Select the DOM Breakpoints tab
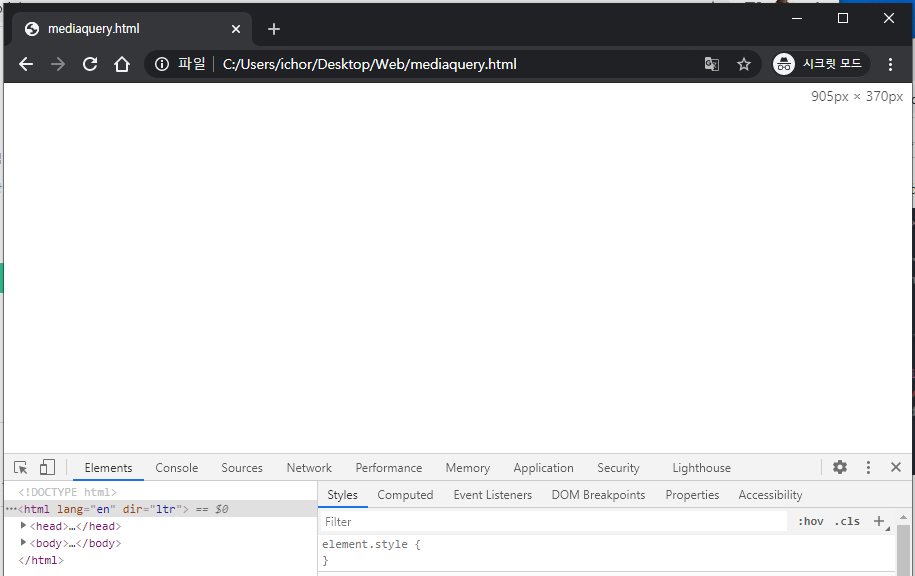Image resolution: width=915 pixels, height=576 pixels. pos(598,495)
